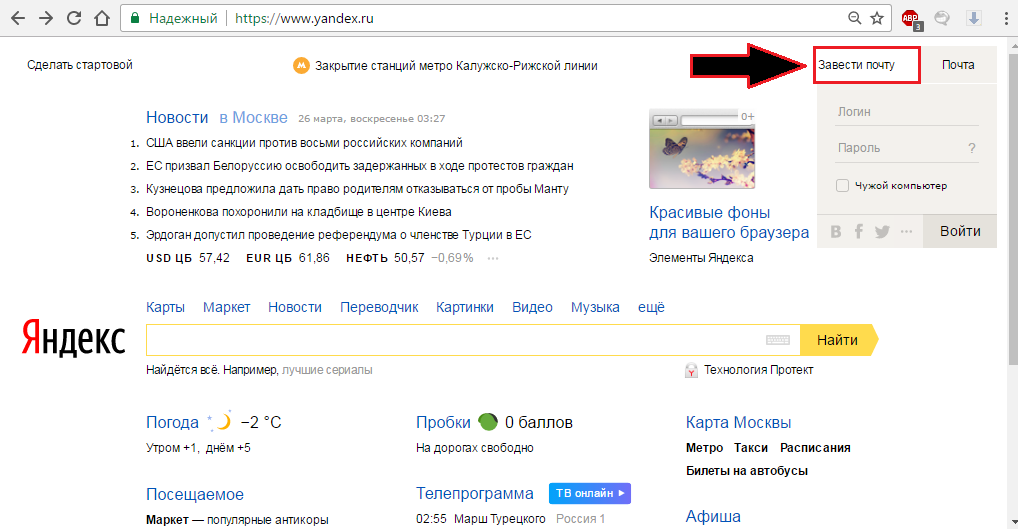Click the password help question mark

972,148
